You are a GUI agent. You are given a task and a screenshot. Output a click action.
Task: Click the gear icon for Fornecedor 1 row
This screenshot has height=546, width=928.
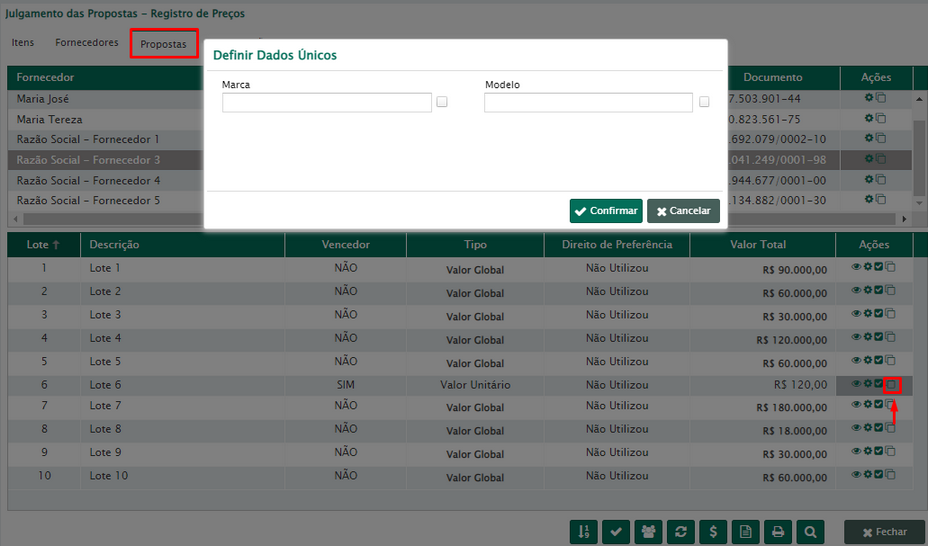[869, 138]
